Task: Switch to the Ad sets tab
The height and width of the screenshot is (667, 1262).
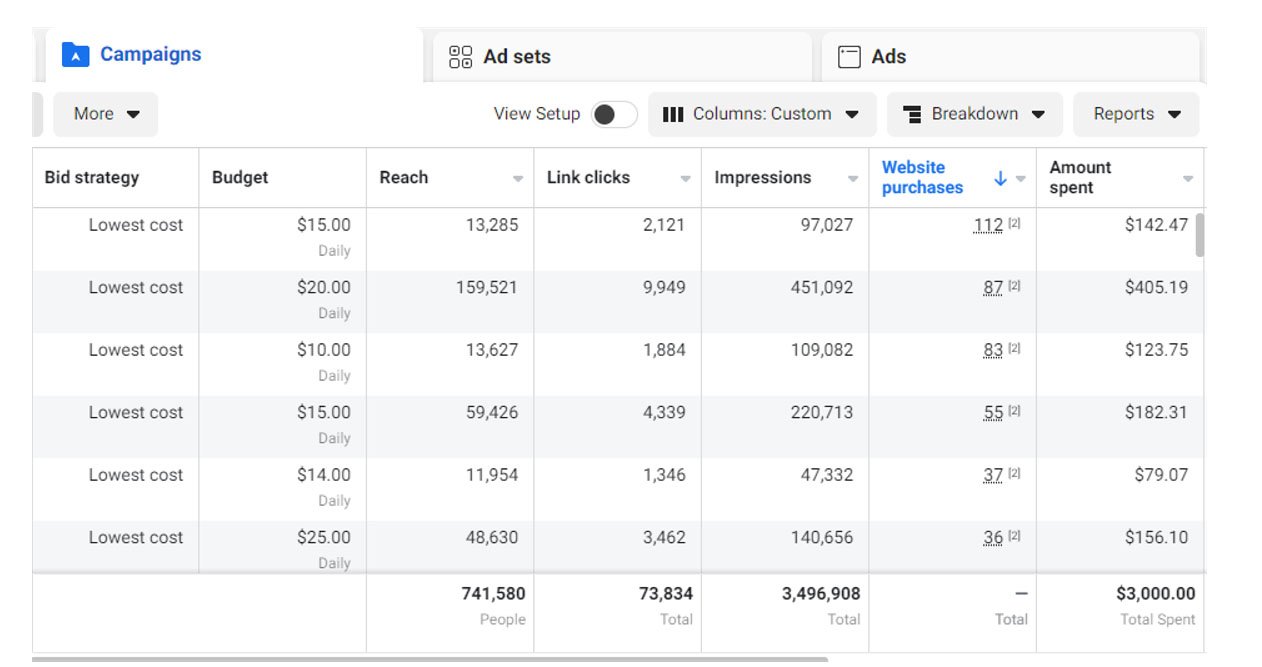Action: [620, 57]
